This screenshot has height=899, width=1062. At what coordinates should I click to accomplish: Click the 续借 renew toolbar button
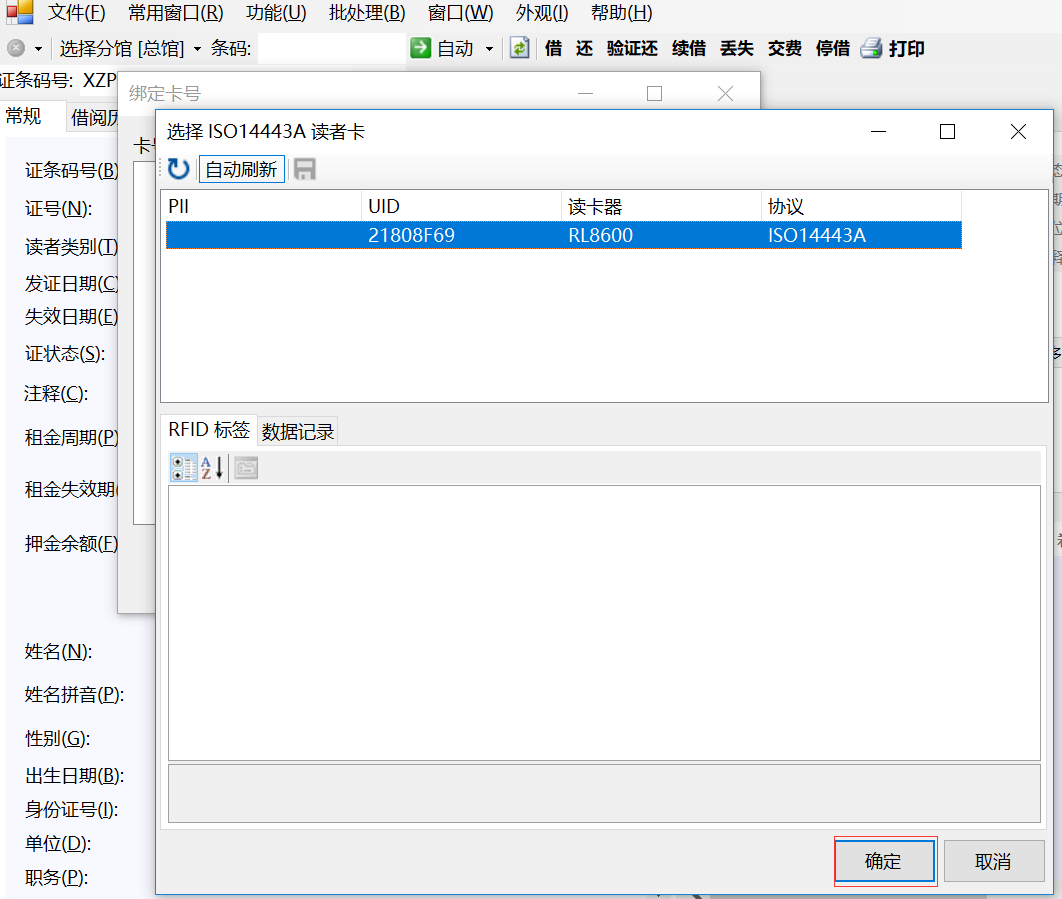click(x=689, y=48)
